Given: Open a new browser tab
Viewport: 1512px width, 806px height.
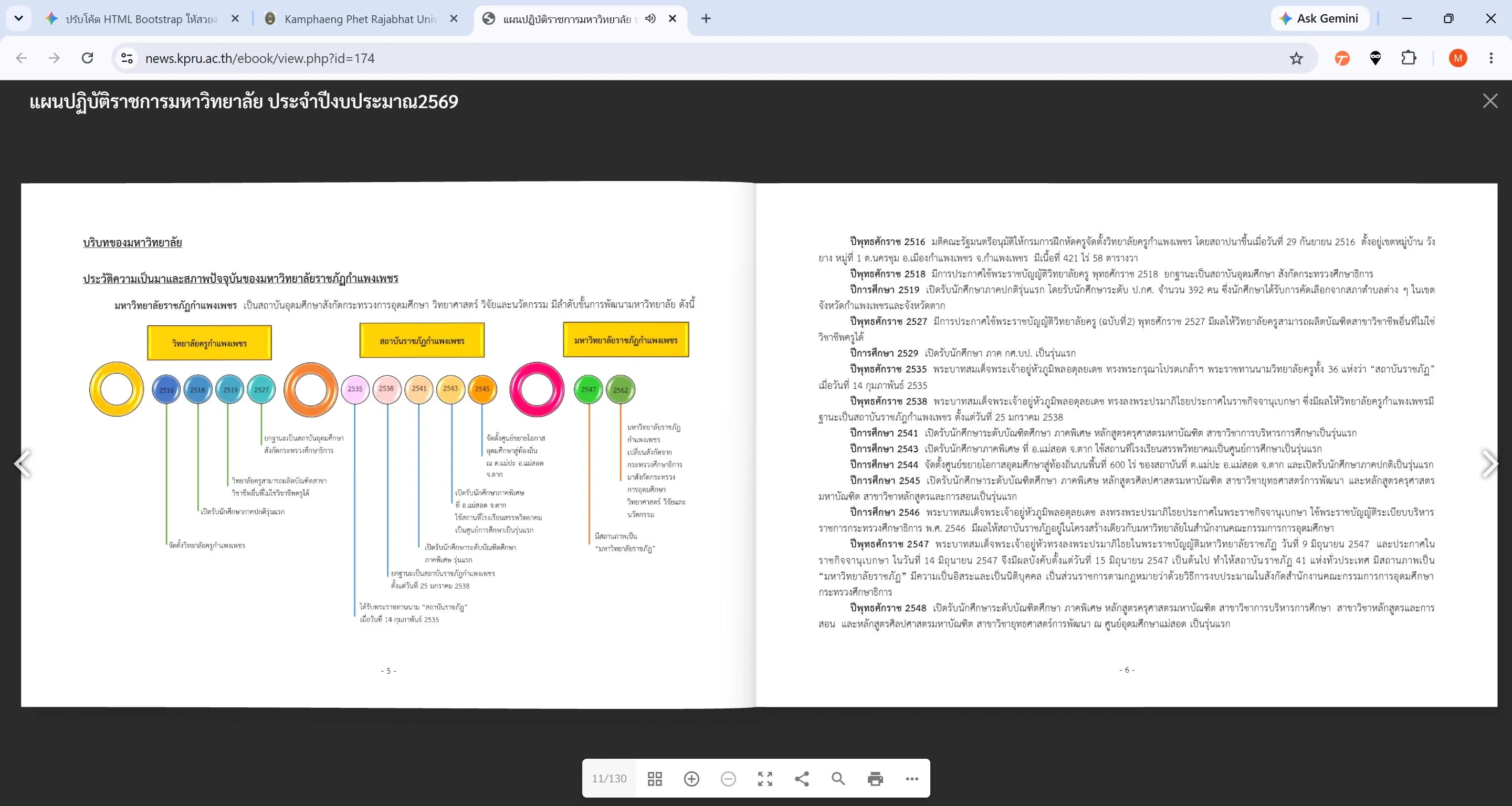Looking at the screenshot, I should tap(706, 19).
